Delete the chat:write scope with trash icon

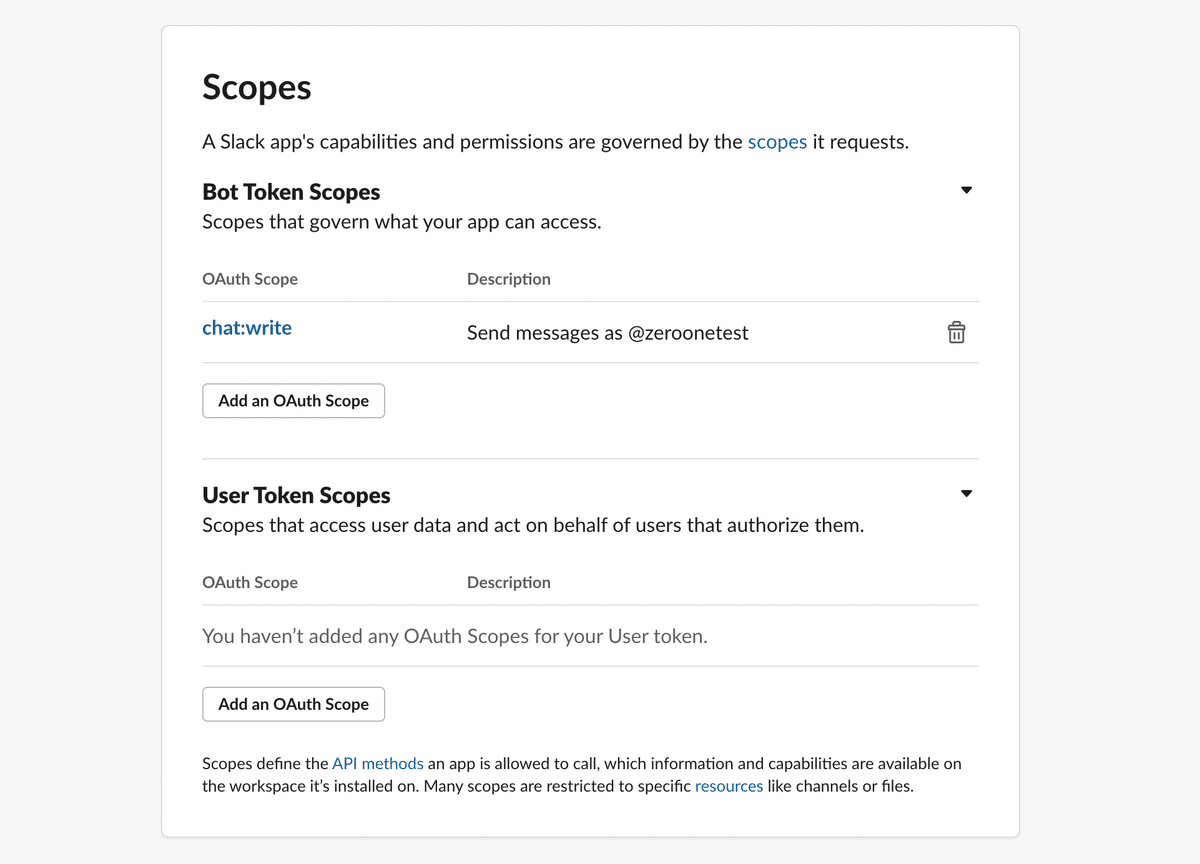point(956,332)
